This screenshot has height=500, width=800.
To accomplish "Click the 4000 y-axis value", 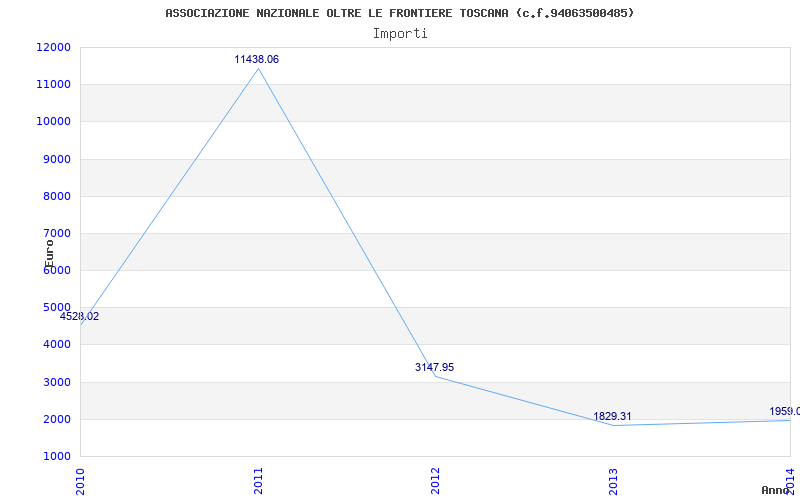I will click(56, 345).
